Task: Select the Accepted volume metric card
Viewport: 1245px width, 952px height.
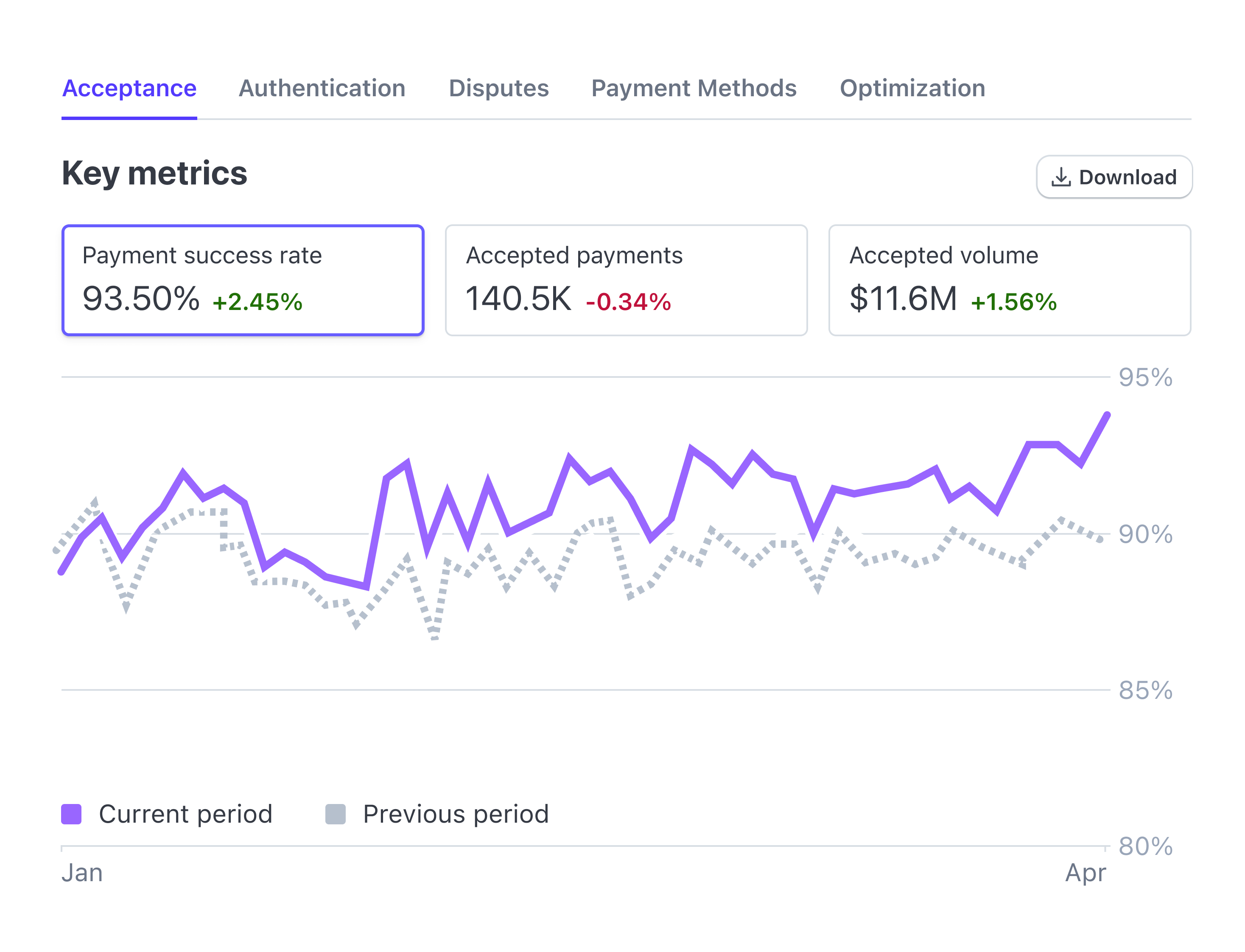Action: click(x=1010, y=279)
